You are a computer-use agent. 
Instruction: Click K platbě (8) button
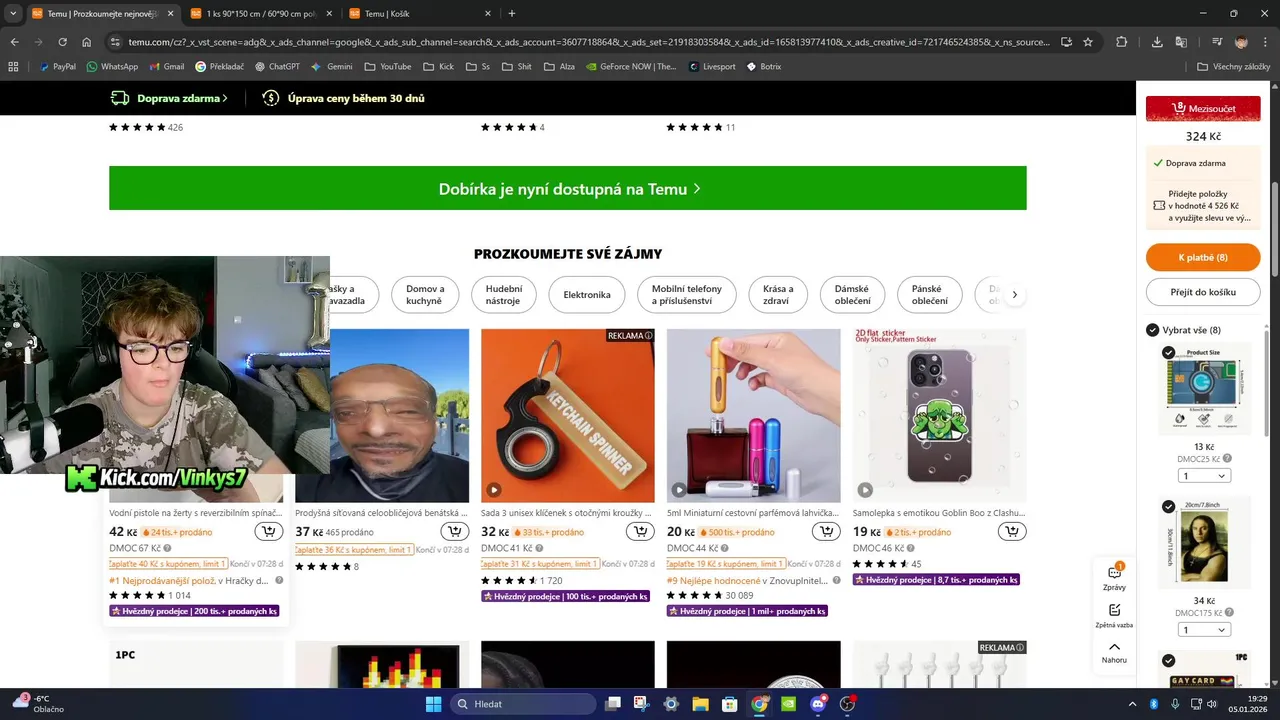point(1203,257)
